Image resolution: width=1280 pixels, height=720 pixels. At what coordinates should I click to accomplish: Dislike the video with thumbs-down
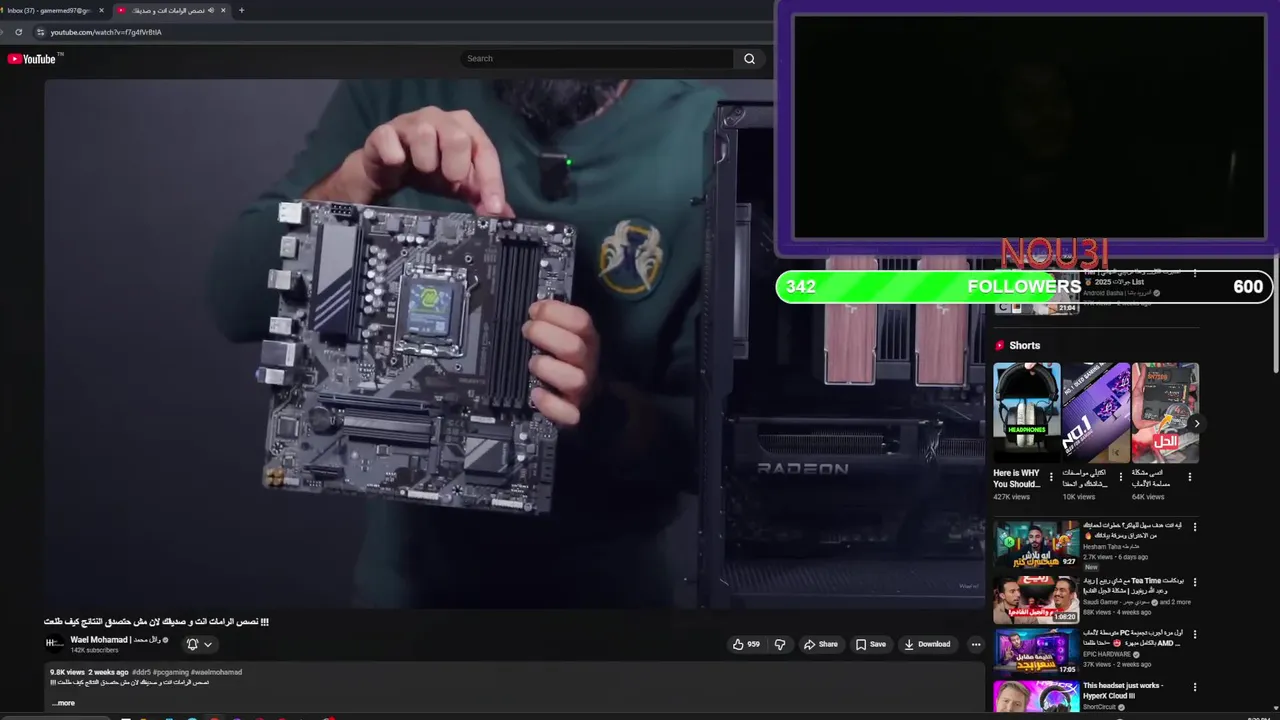[x=780, y=644]
